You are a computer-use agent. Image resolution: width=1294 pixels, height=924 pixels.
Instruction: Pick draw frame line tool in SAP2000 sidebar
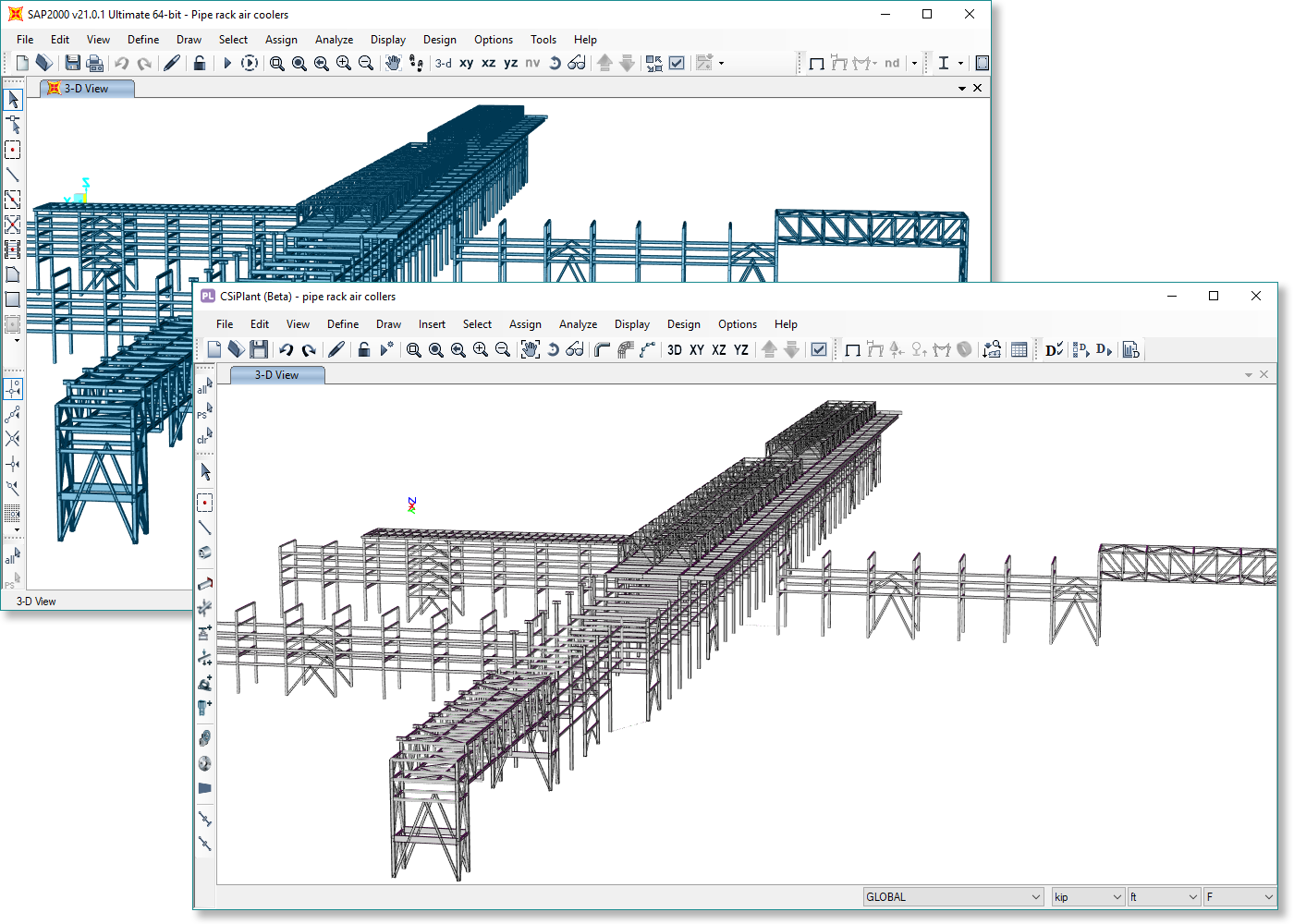13,175
